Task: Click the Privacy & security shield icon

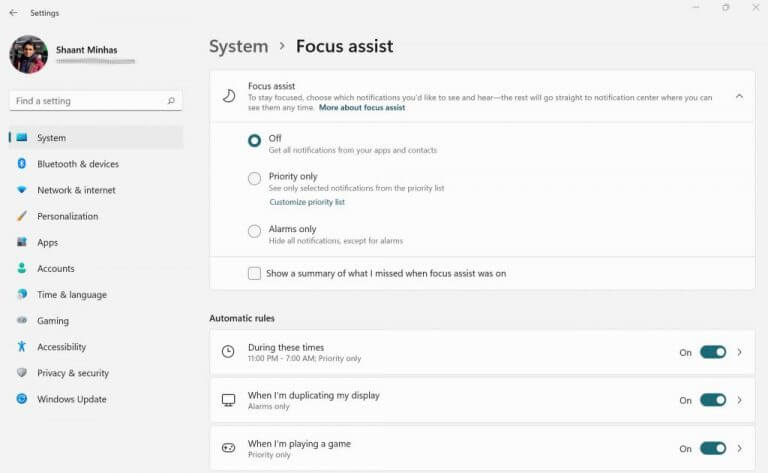Action: pyautogui.click(x=22, y=373)
